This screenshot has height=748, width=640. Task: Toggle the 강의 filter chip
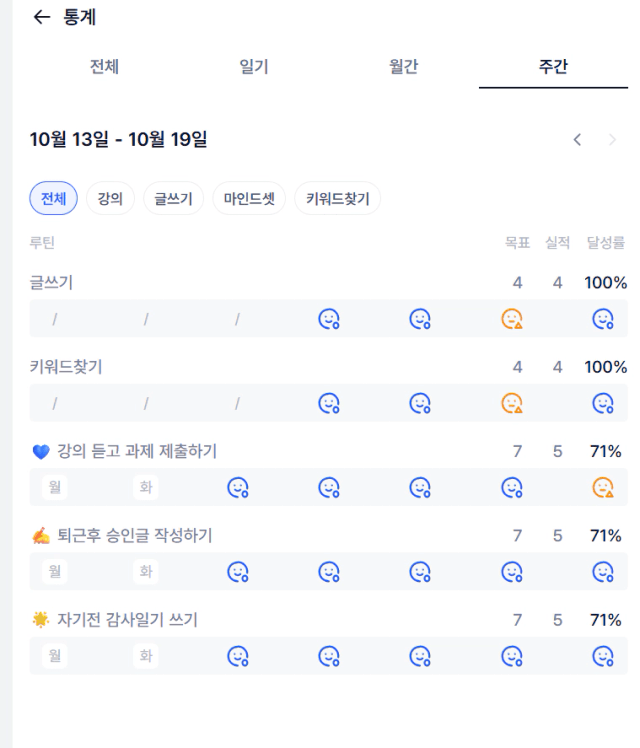110,198
